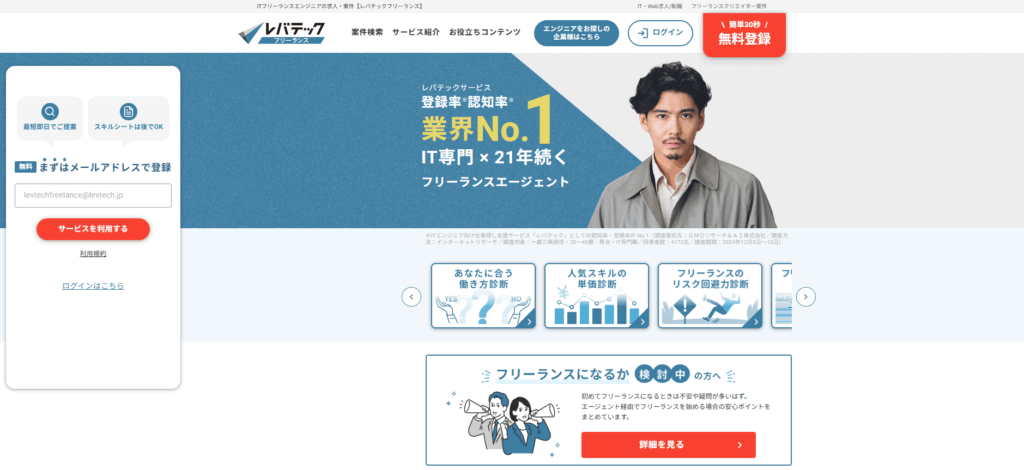Image resolution: width=1024 pixels, height=470 pixels.
Task: Click the ログインはこちら link
Action: 93,286
